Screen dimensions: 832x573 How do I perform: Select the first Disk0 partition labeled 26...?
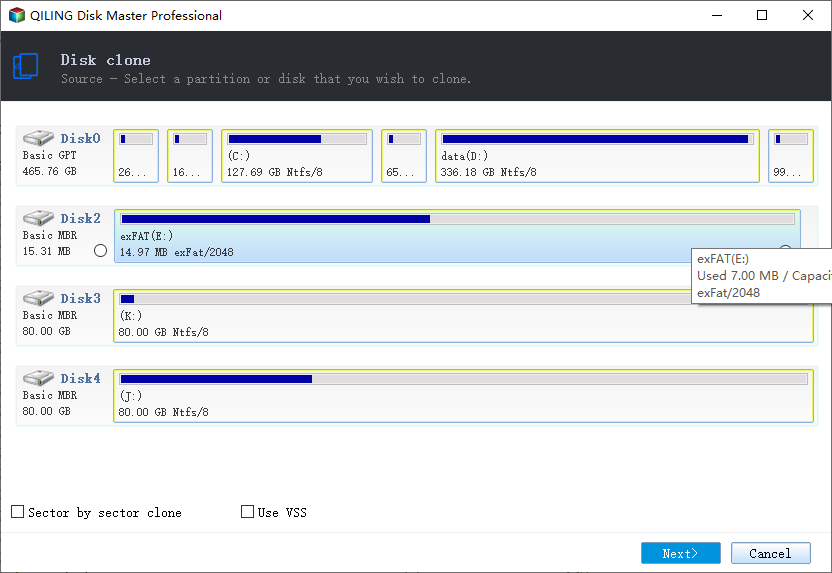click(x=136, y=156)
